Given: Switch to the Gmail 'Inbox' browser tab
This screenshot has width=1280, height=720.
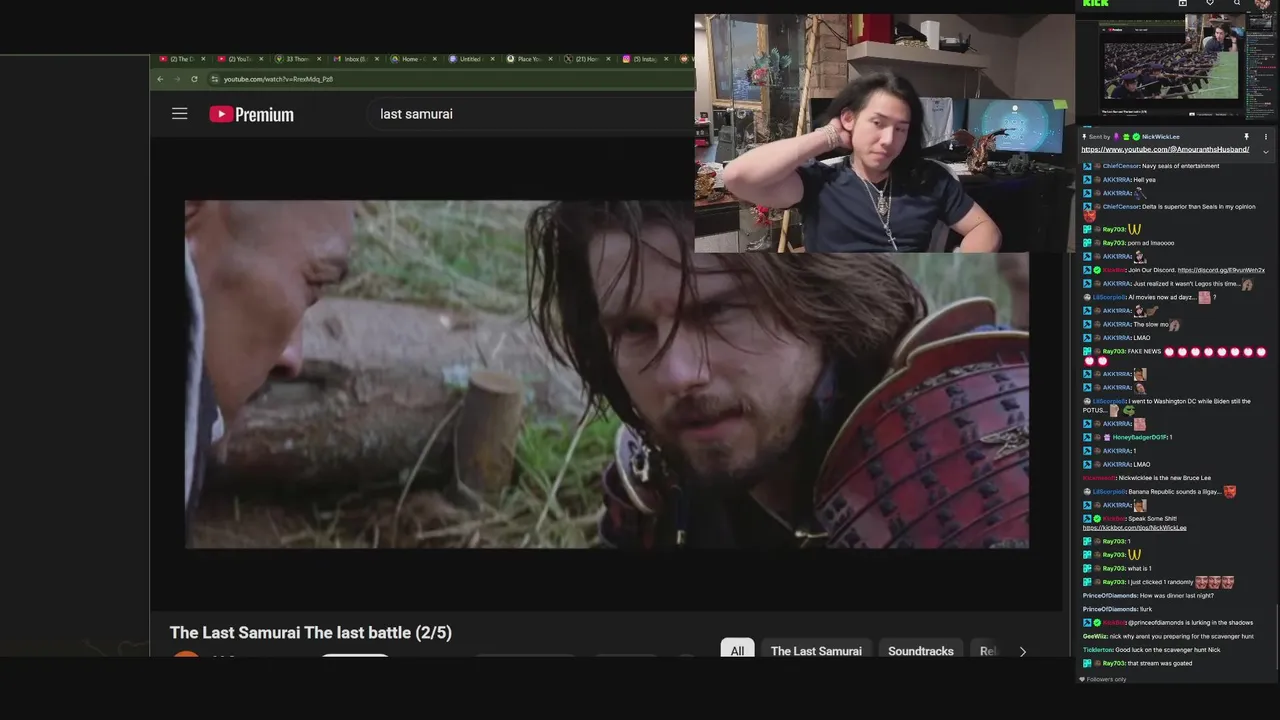Looking at the screenshot, I should [355, 59].
